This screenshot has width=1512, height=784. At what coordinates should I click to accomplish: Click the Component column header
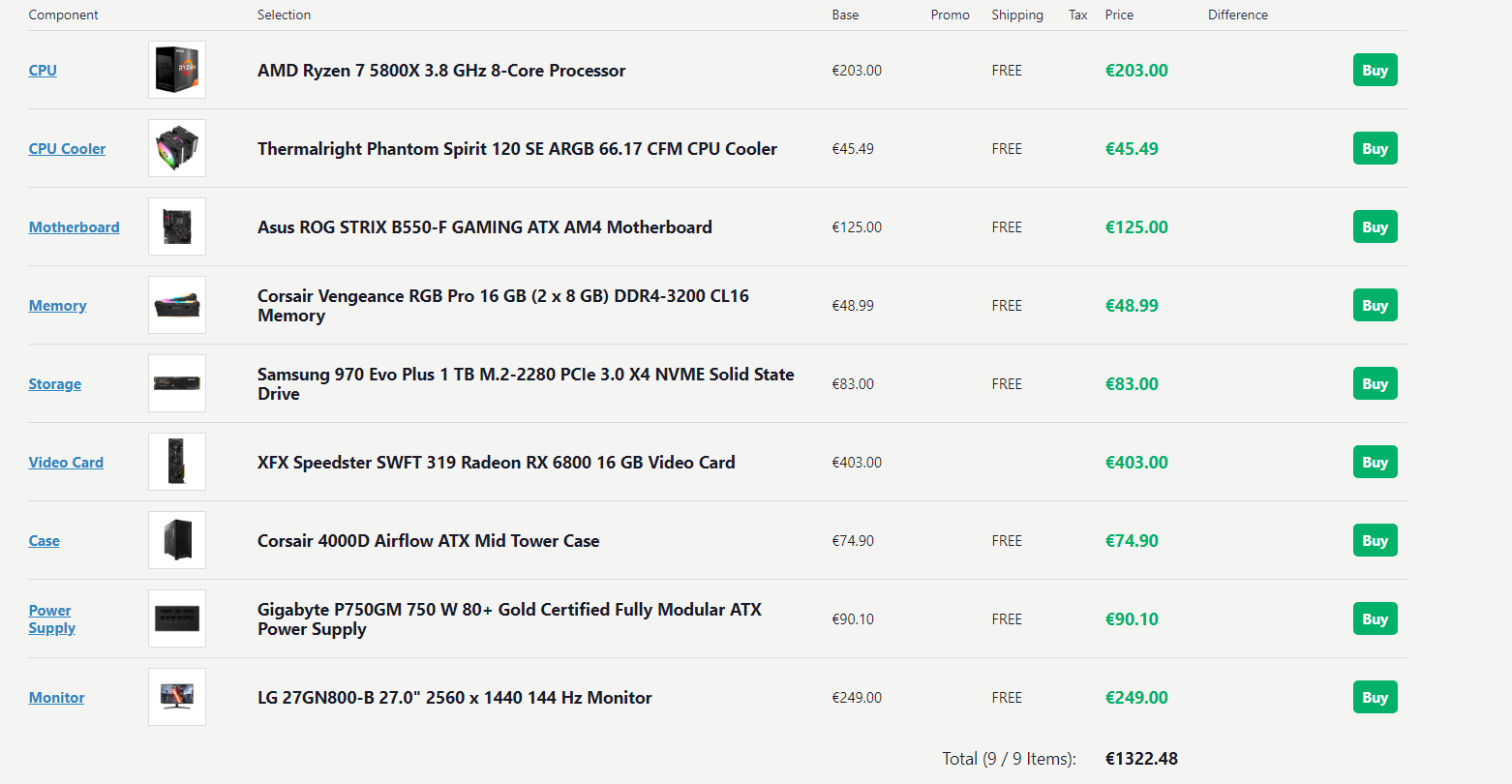pyautogui.click(x=63, y=14)
